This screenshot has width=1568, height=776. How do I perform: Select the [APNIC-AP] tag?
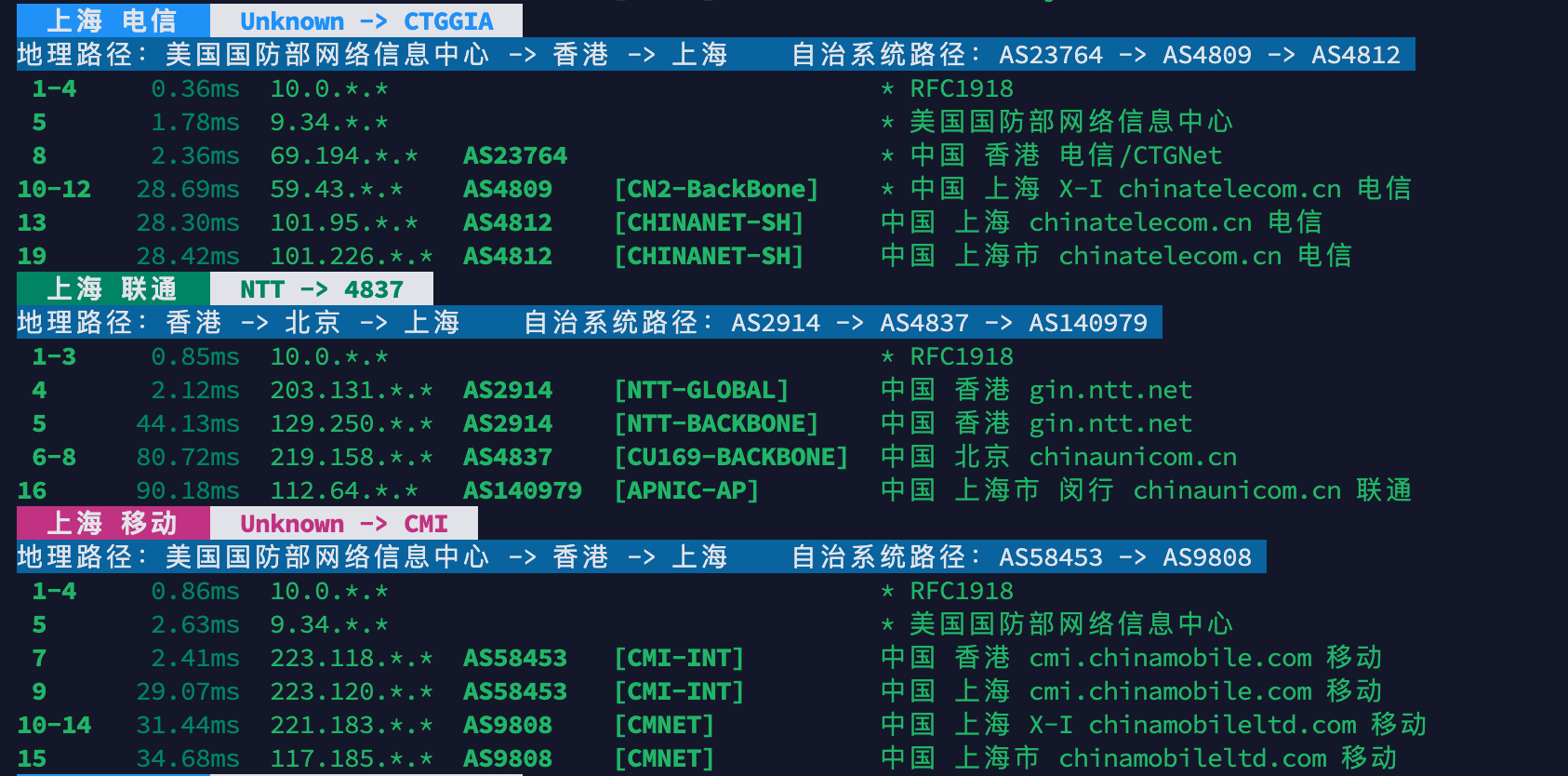pos(686,489)
